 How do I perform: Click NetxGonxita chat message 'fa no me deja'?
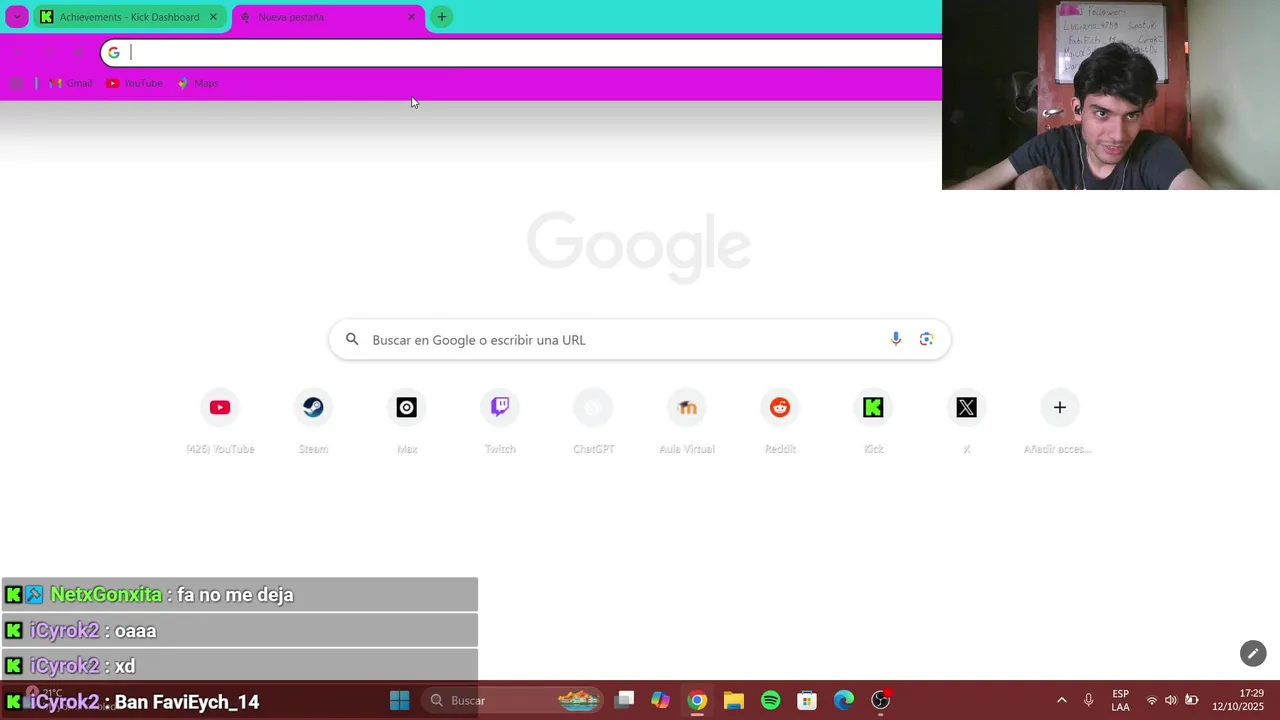tap(240, 594)
